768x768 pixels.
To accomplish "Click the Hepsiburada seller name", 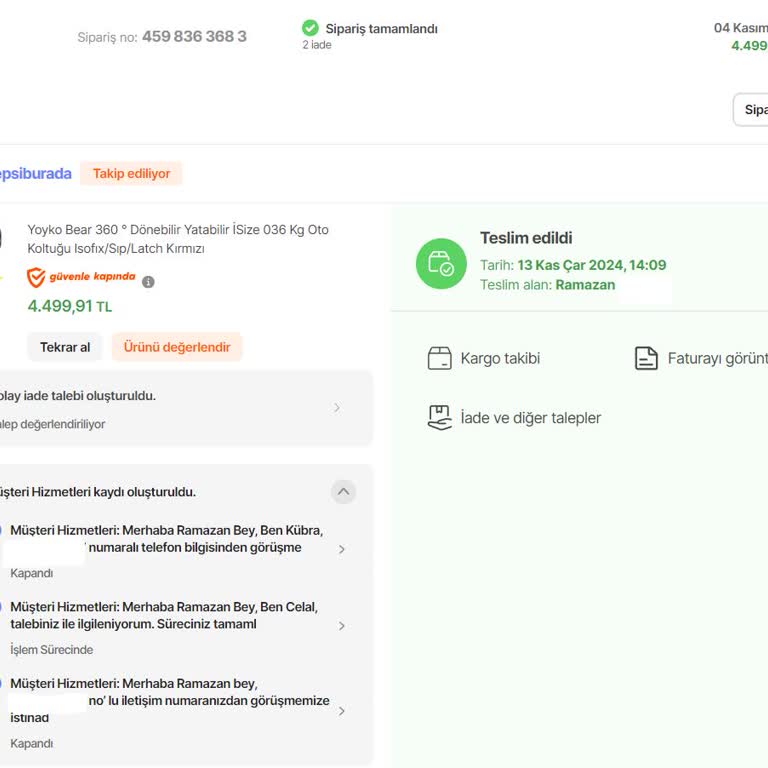I will [x=34, y=174].
